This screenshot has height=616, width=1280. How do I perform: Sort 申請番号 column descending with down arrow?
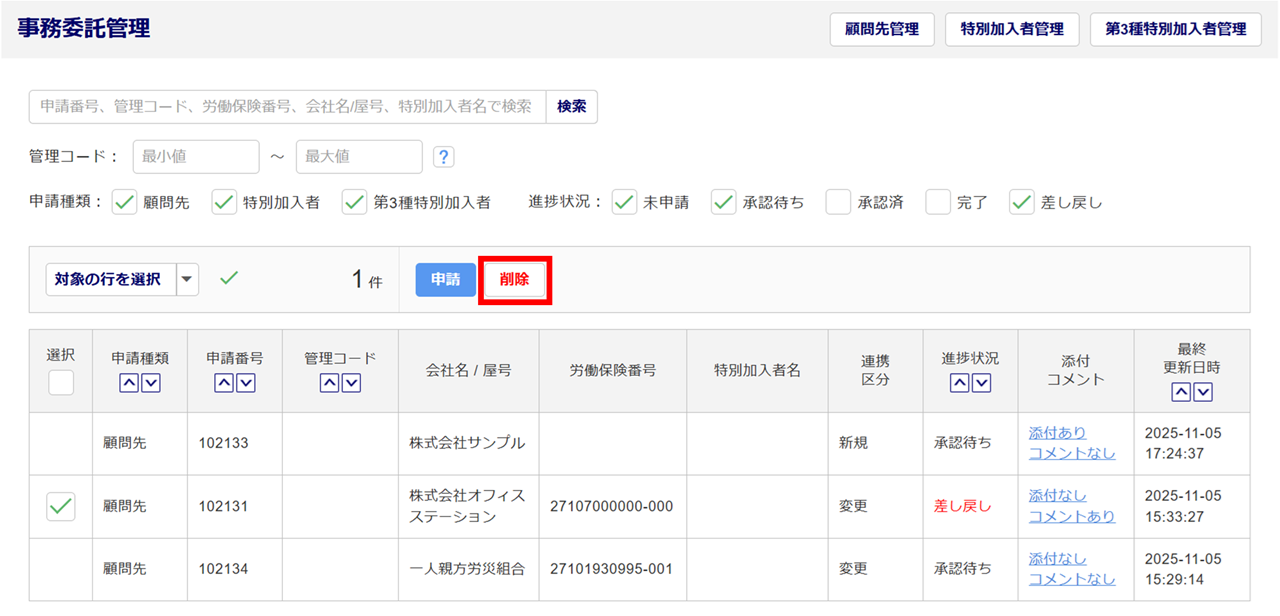[246, 383]
